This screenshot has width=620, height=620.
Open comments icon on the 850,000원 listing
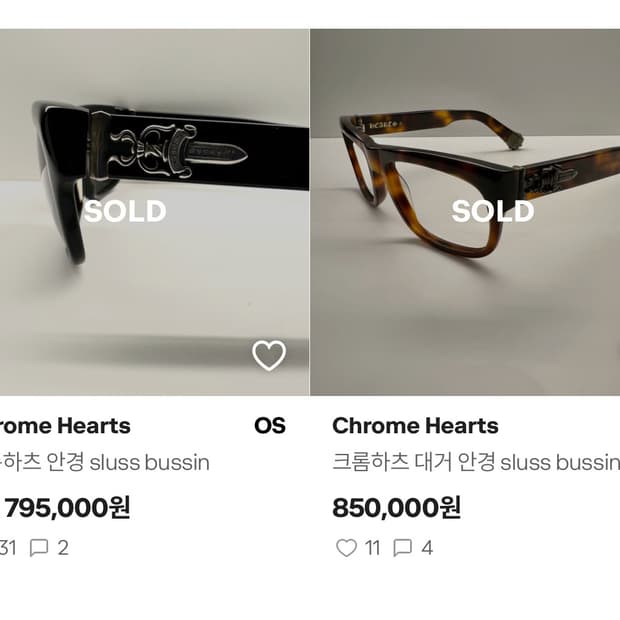[403, 548]
